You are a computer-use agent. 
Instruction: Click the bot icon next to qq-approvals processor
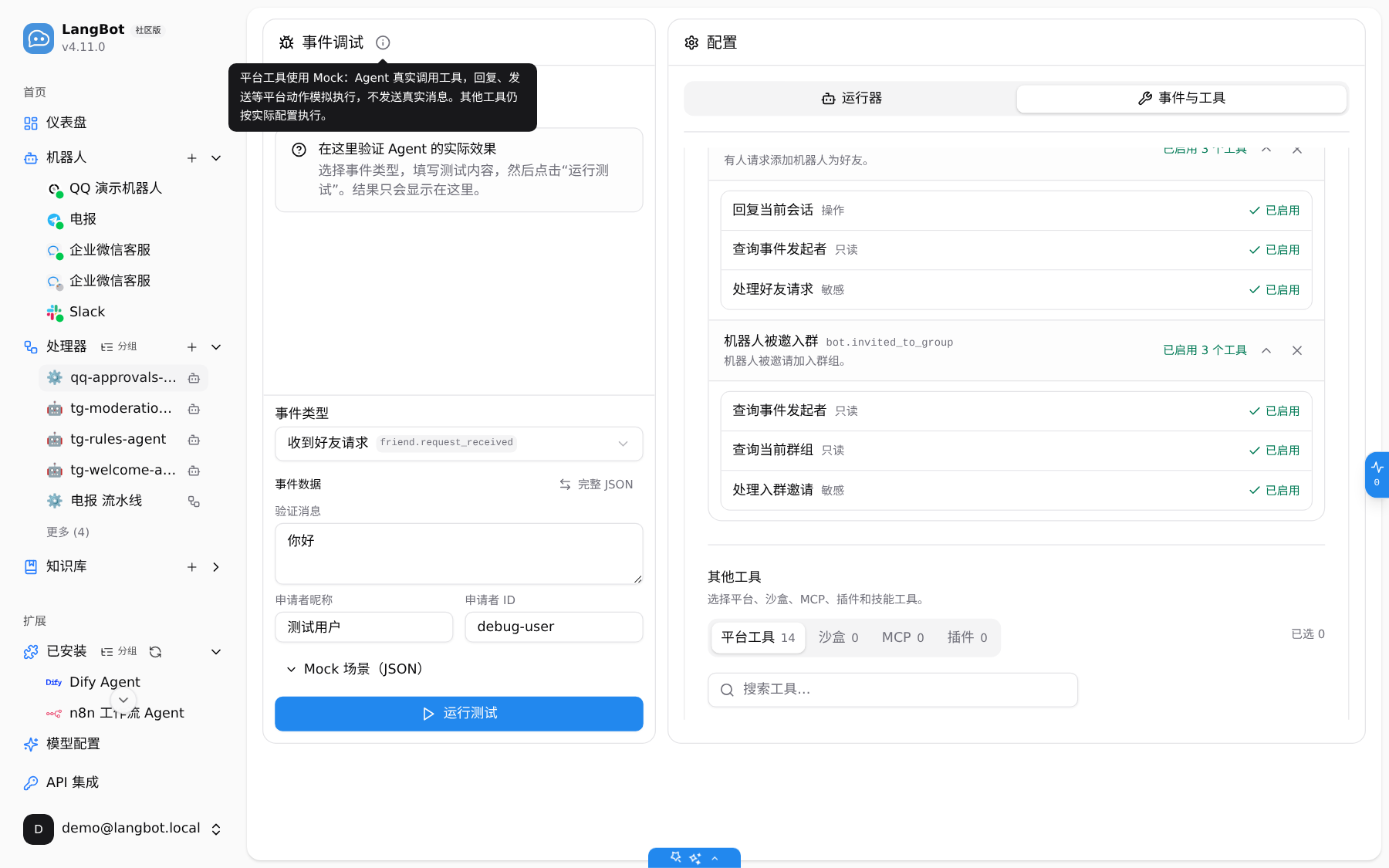(x=194, y=378)
